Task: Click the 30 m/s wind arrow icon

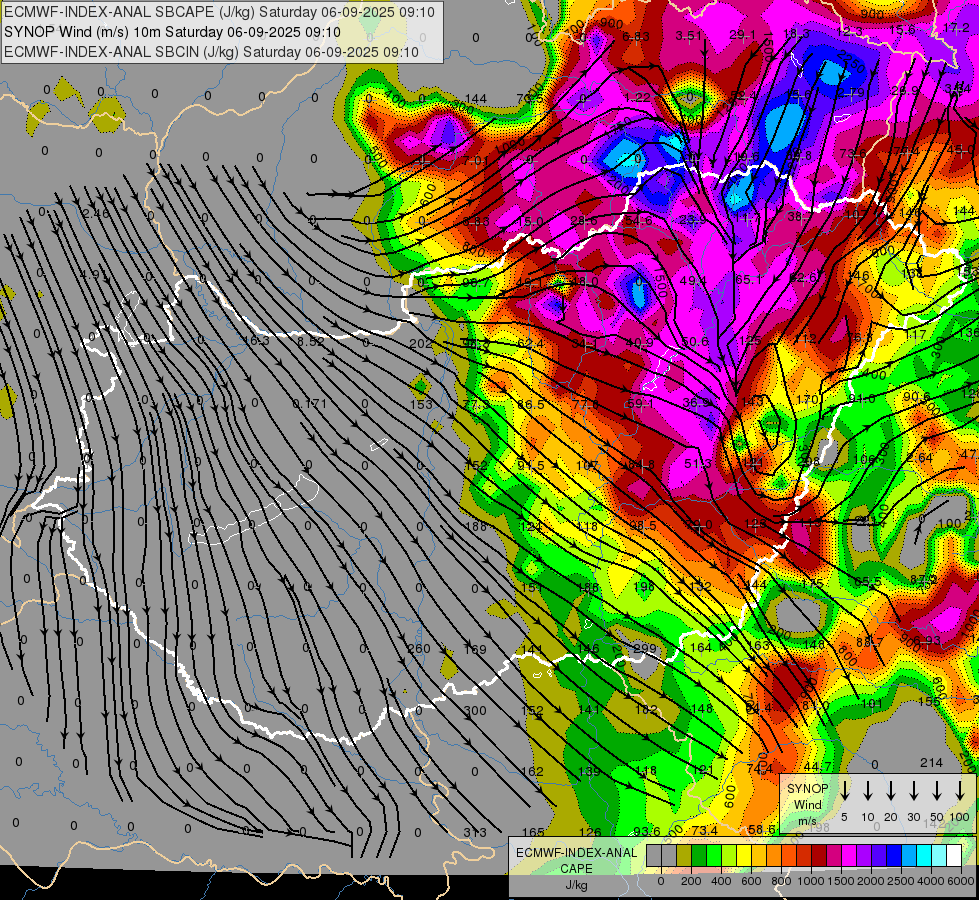Action: (x=913, y=789)
